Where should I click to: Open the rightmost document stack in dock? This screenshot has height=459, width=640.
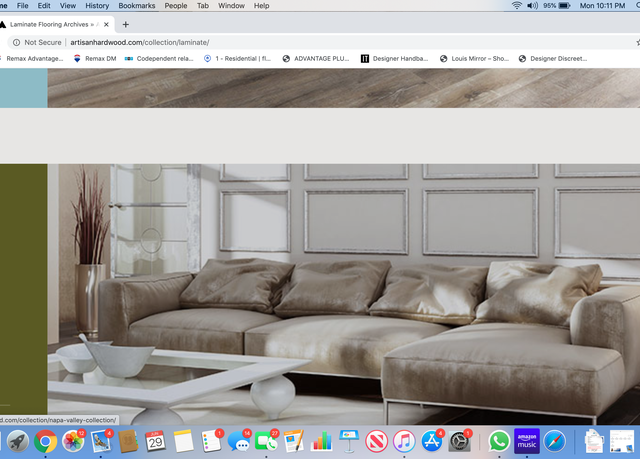click(622, 441)
